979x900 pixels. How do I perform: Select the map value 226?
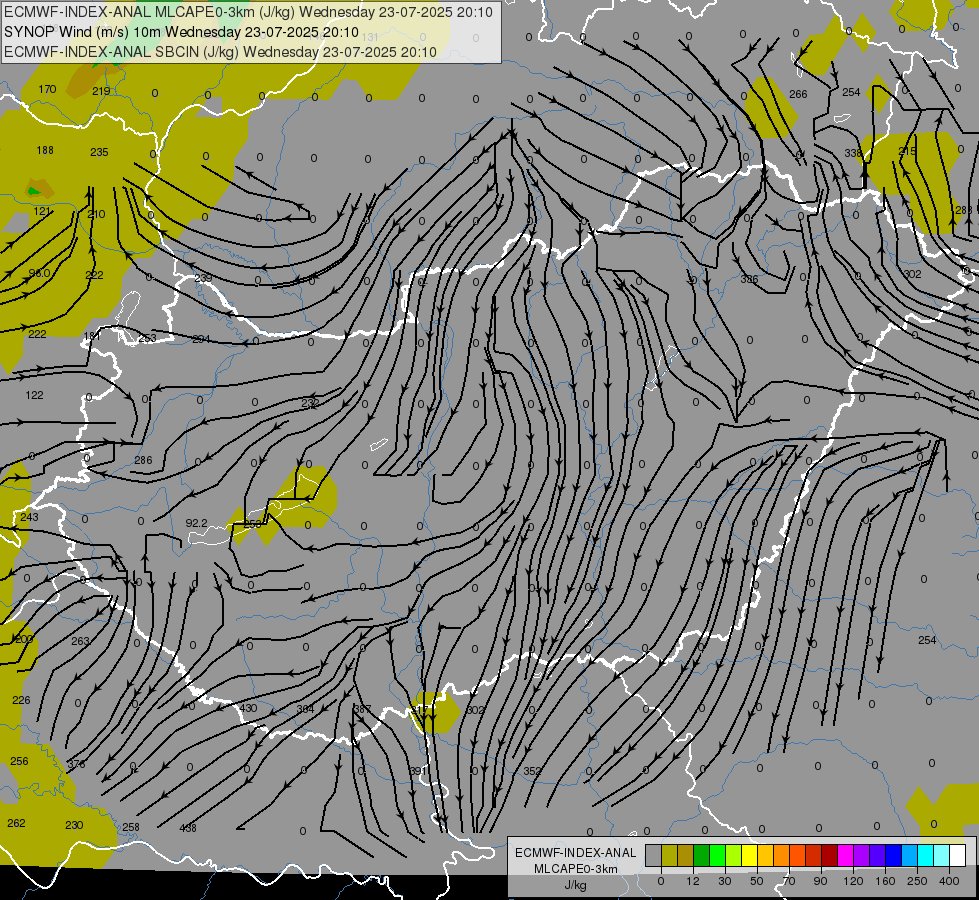point(21,700)
